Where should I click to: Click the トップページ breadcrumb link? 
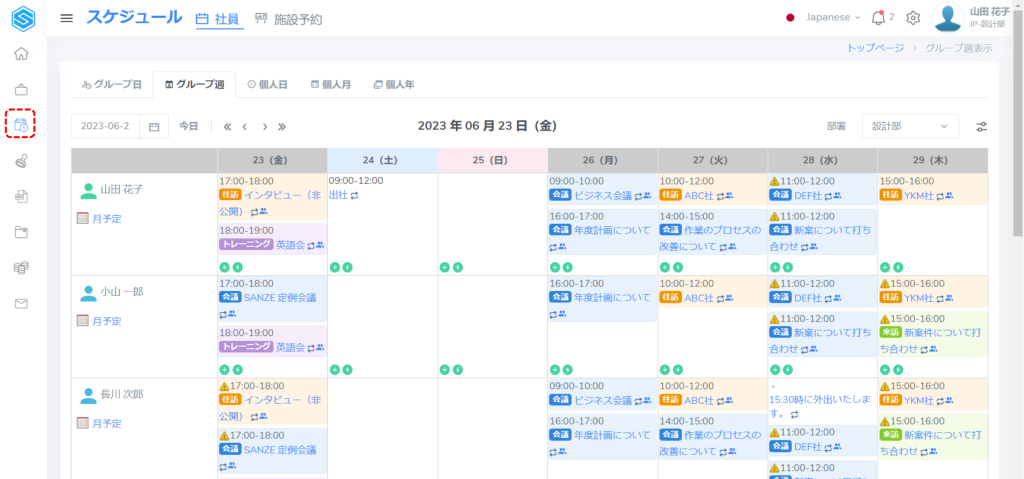(x=875, y=48)
